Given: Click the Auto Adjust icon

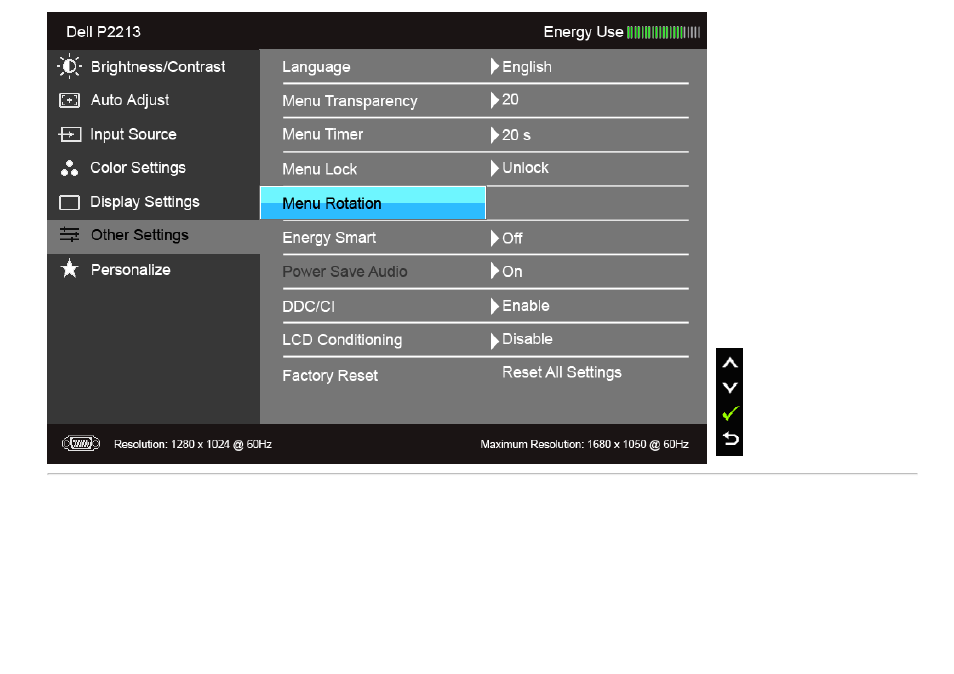Looking at the screenshot, I should coord(69,100).
